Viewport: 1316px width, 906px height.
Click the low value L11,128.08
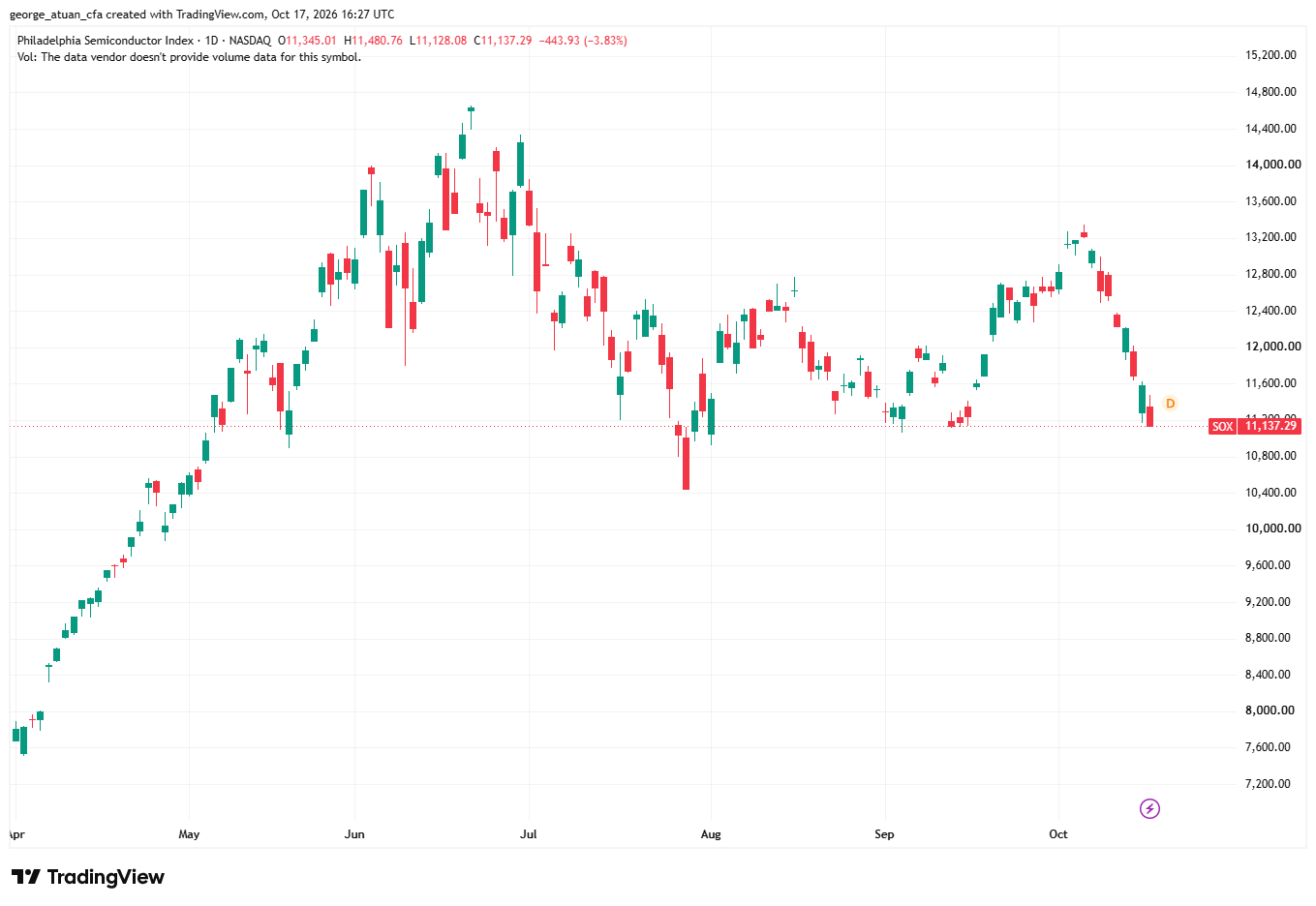click(438, 41)
